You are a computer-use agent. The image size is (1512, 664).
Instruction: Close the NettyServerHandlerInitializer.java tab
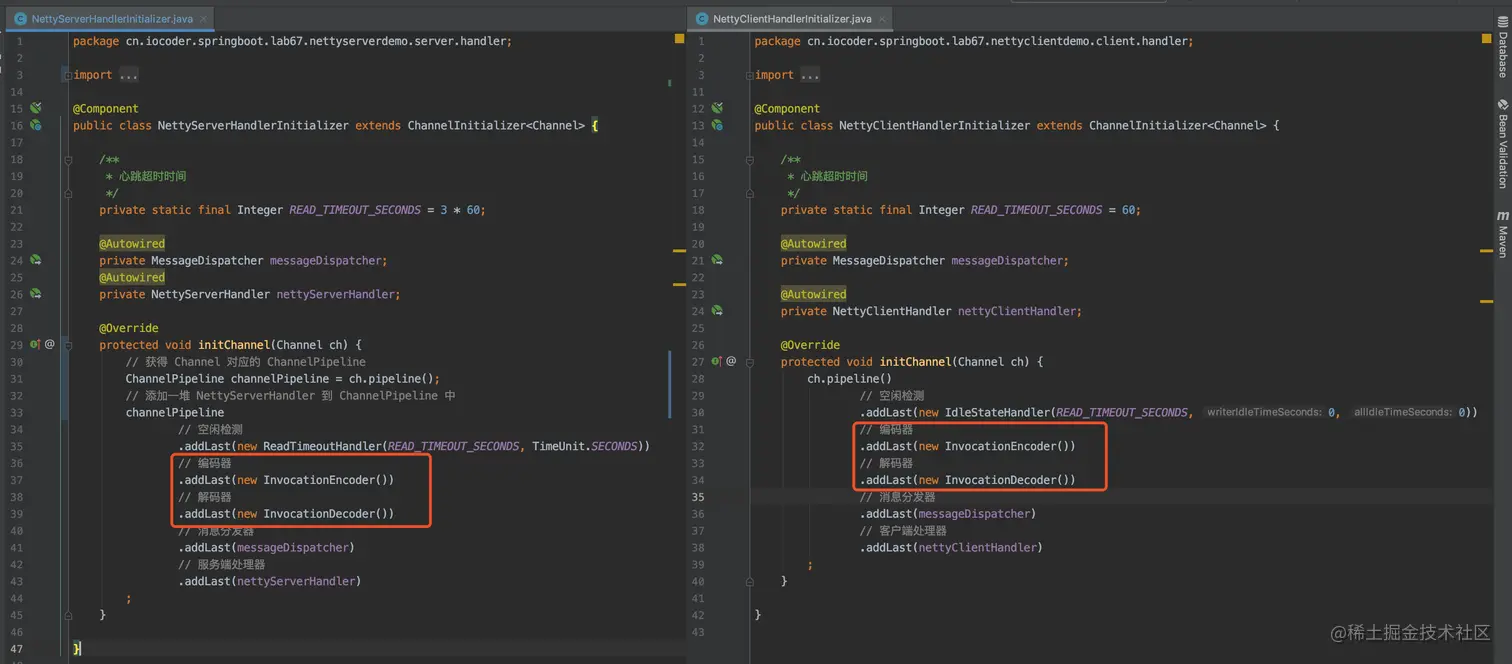point(203,19)
